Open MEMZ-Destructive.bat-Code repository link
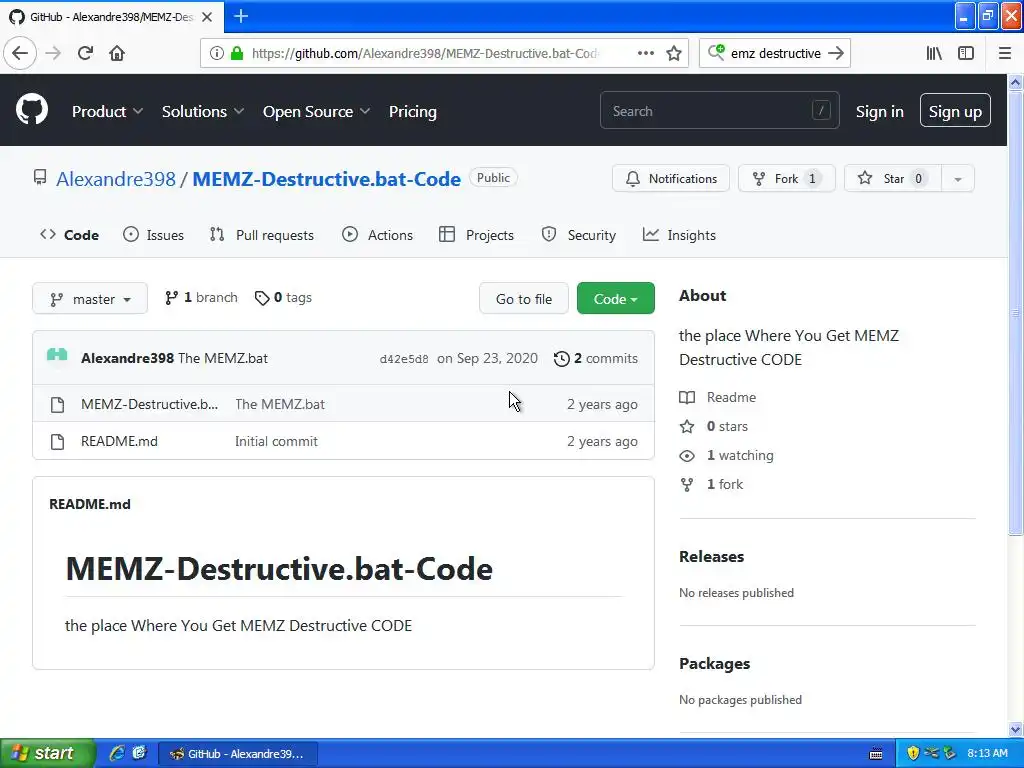The width and height of the screenshot is (1024, 768). pos(327,179)
